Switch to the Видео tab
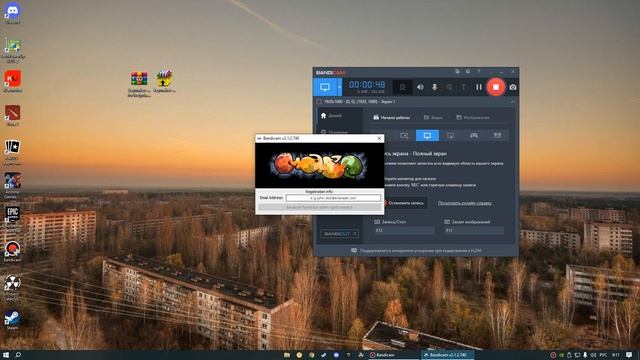Screen dimensions: 640x360 [x=433, y=118]
